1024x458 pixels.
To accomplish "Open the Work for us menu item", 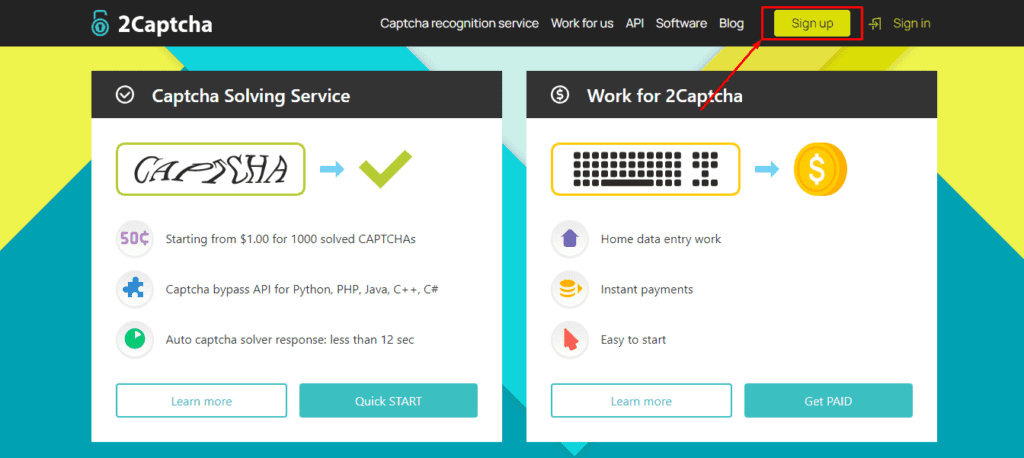I will click(582, 23).
